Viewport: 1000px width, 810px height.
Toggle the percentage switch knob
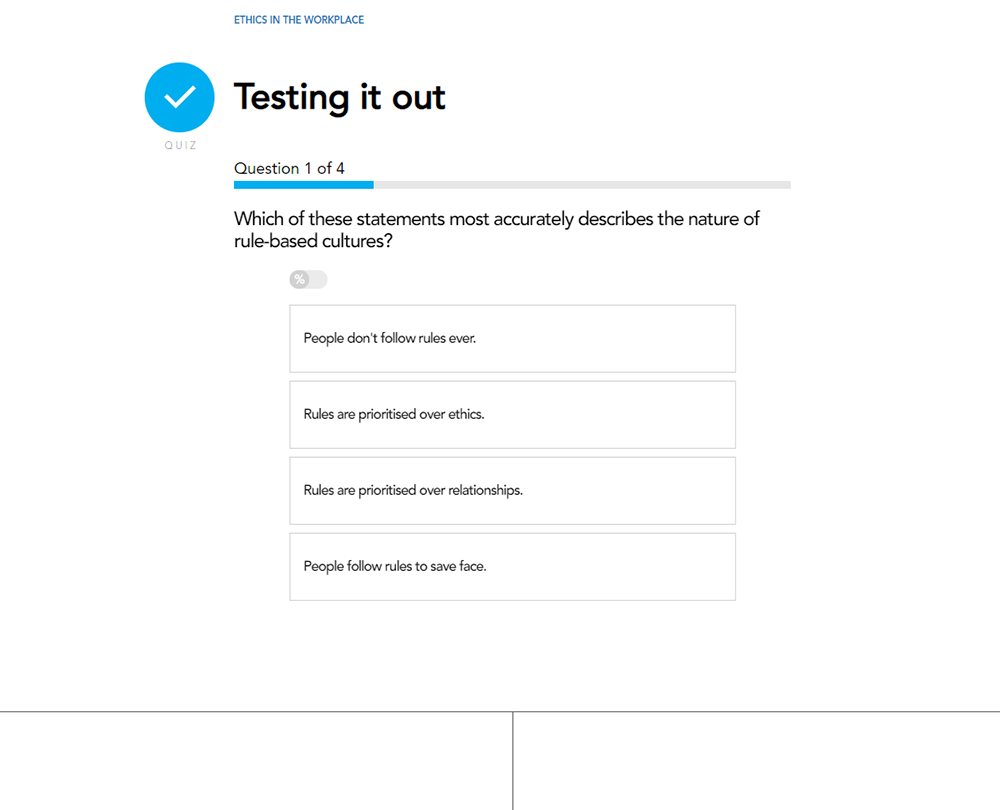(x=299, y=280)
